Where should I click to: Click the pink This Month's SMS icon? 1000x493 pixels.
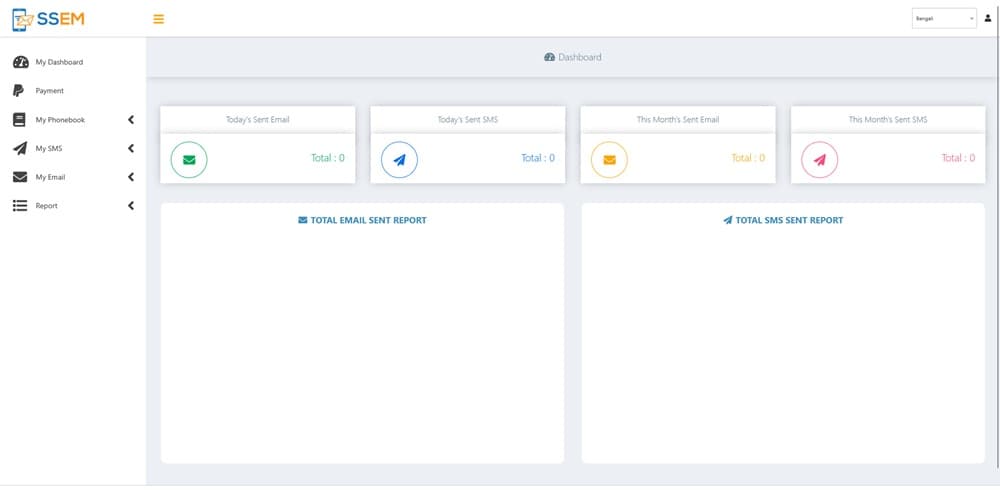(819, 160)
